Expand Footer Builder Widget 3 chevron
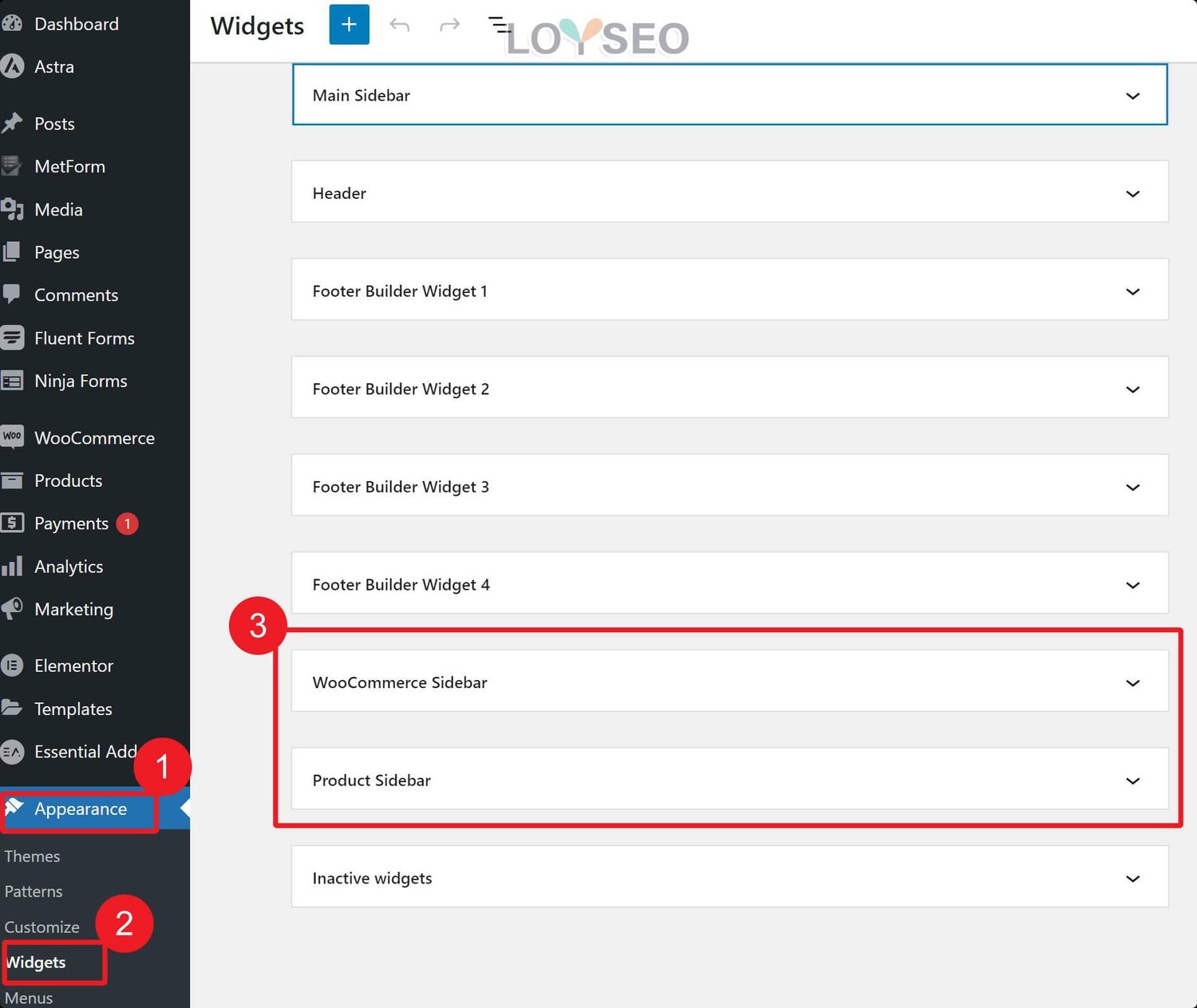 pos(1132,487)
